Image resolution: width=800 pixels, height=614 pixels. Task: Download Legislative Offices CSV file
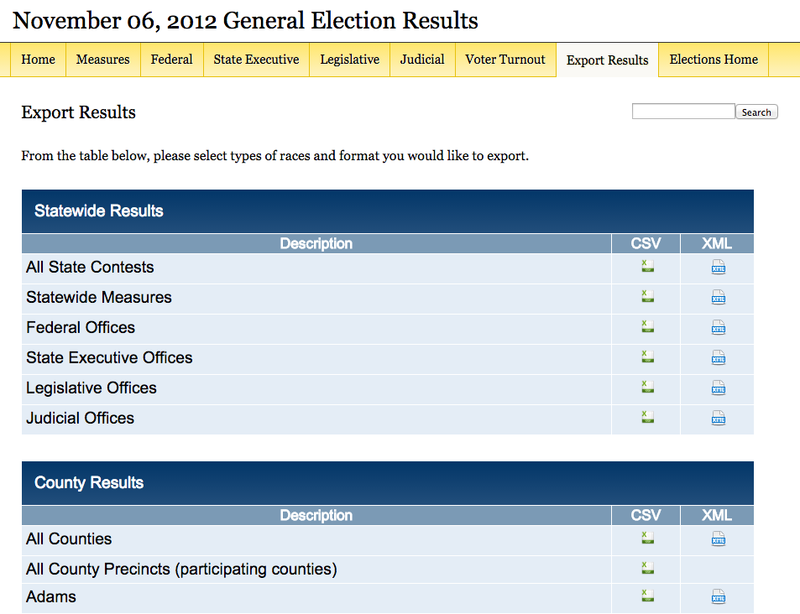(x=646, y=387)
